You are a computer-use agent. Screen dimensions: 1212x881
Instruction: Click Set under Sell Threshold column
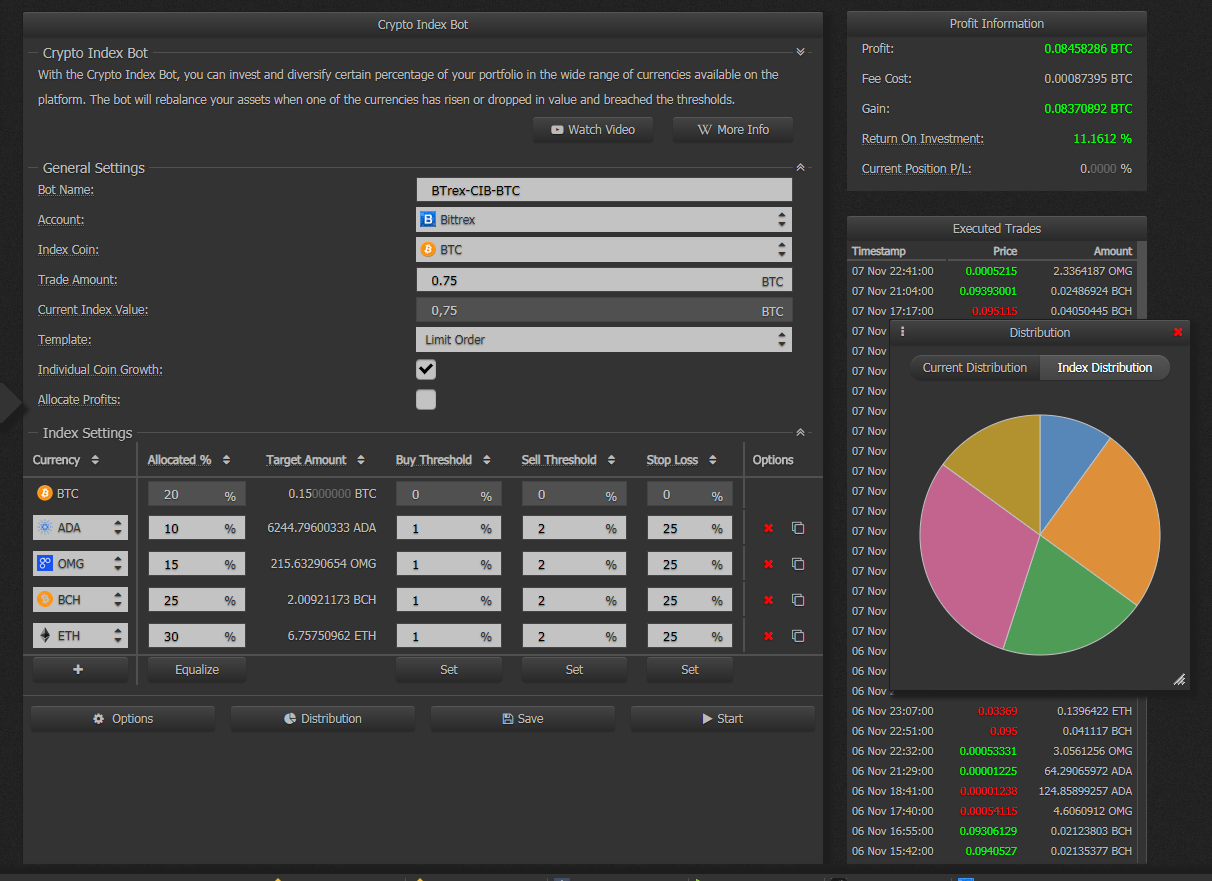(574, 670)
